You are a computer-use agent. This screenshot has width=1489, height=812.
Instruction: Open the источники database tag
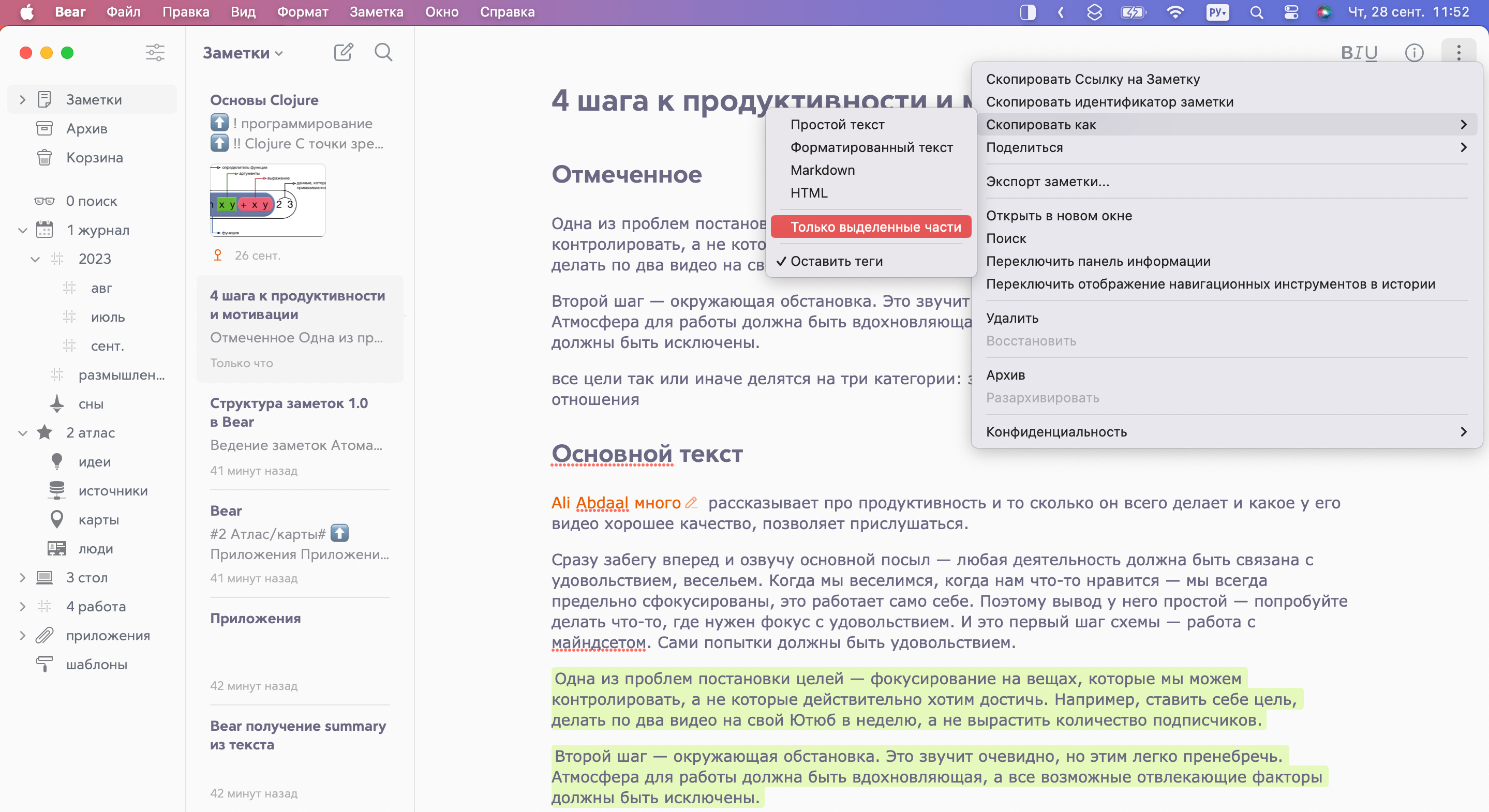[x=56, y=490]
